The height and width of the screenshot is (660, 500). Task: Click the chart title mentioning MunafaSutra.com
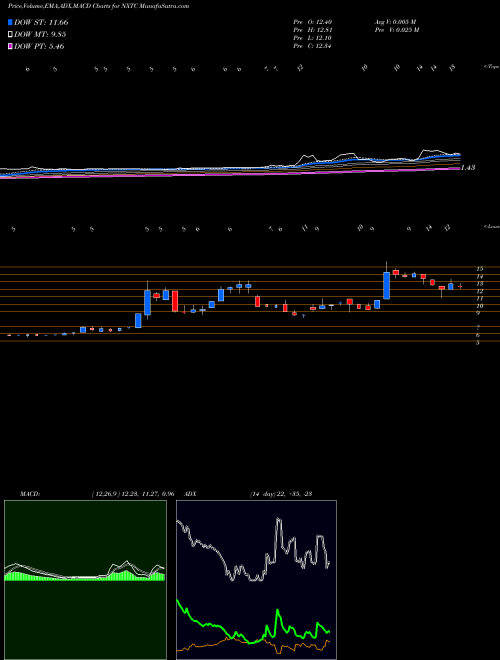[98, 6]
